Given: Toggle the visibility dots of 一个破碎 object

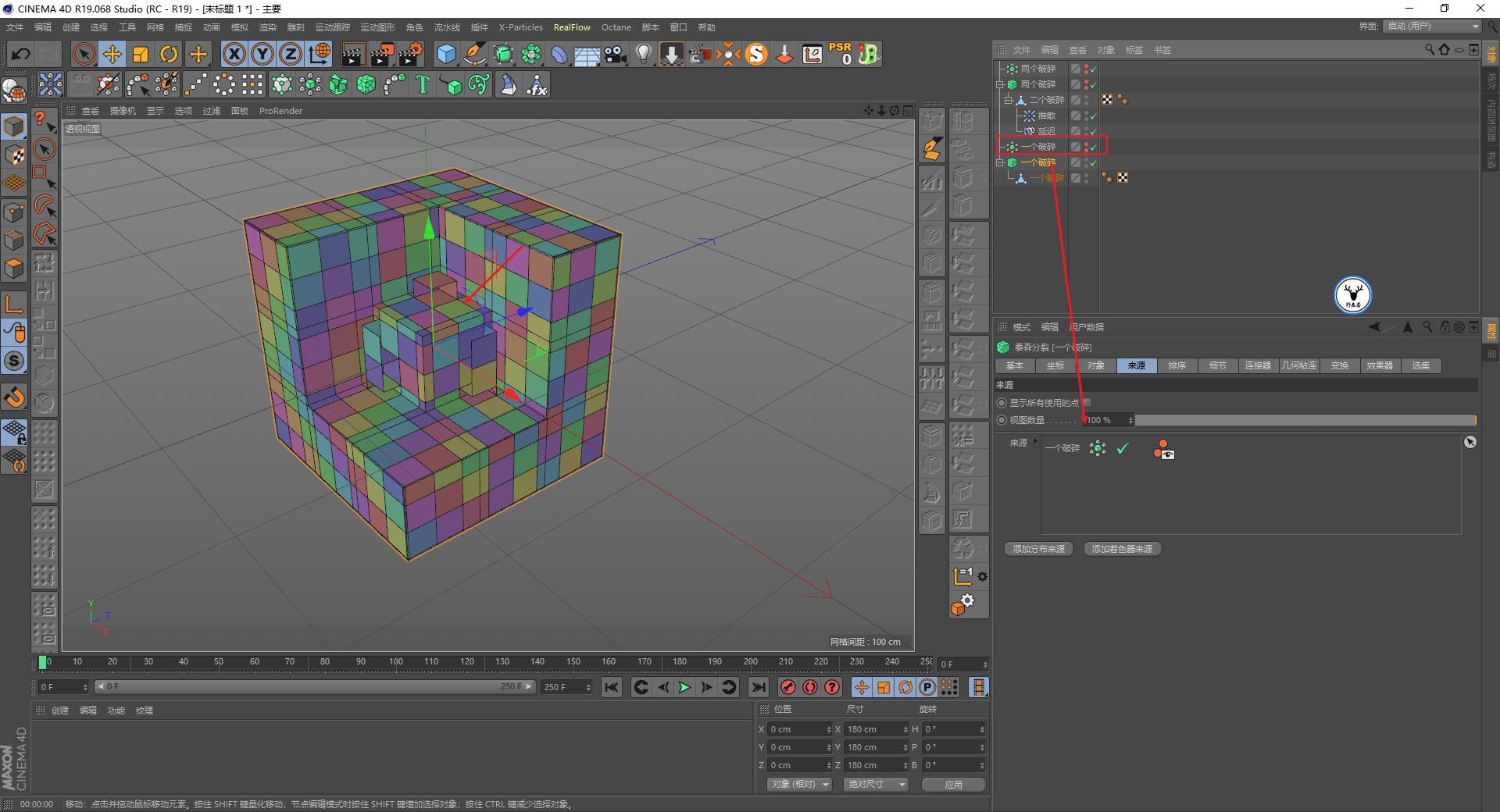Looking at the screenshot, I should (x=1087, y=146).
